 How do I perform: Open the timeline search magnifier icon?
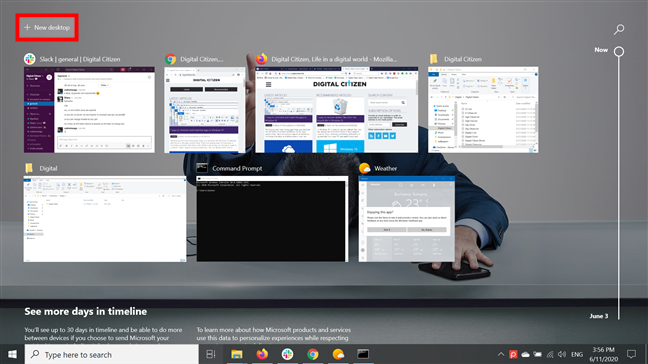click(x=619, y=29)
